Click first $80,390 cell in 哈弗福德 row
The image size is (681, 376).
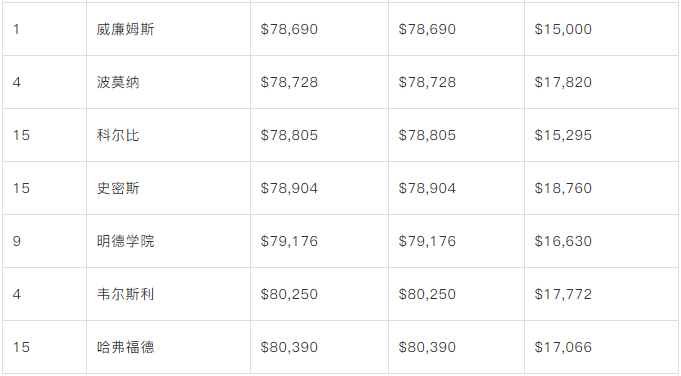click(319, 347)
